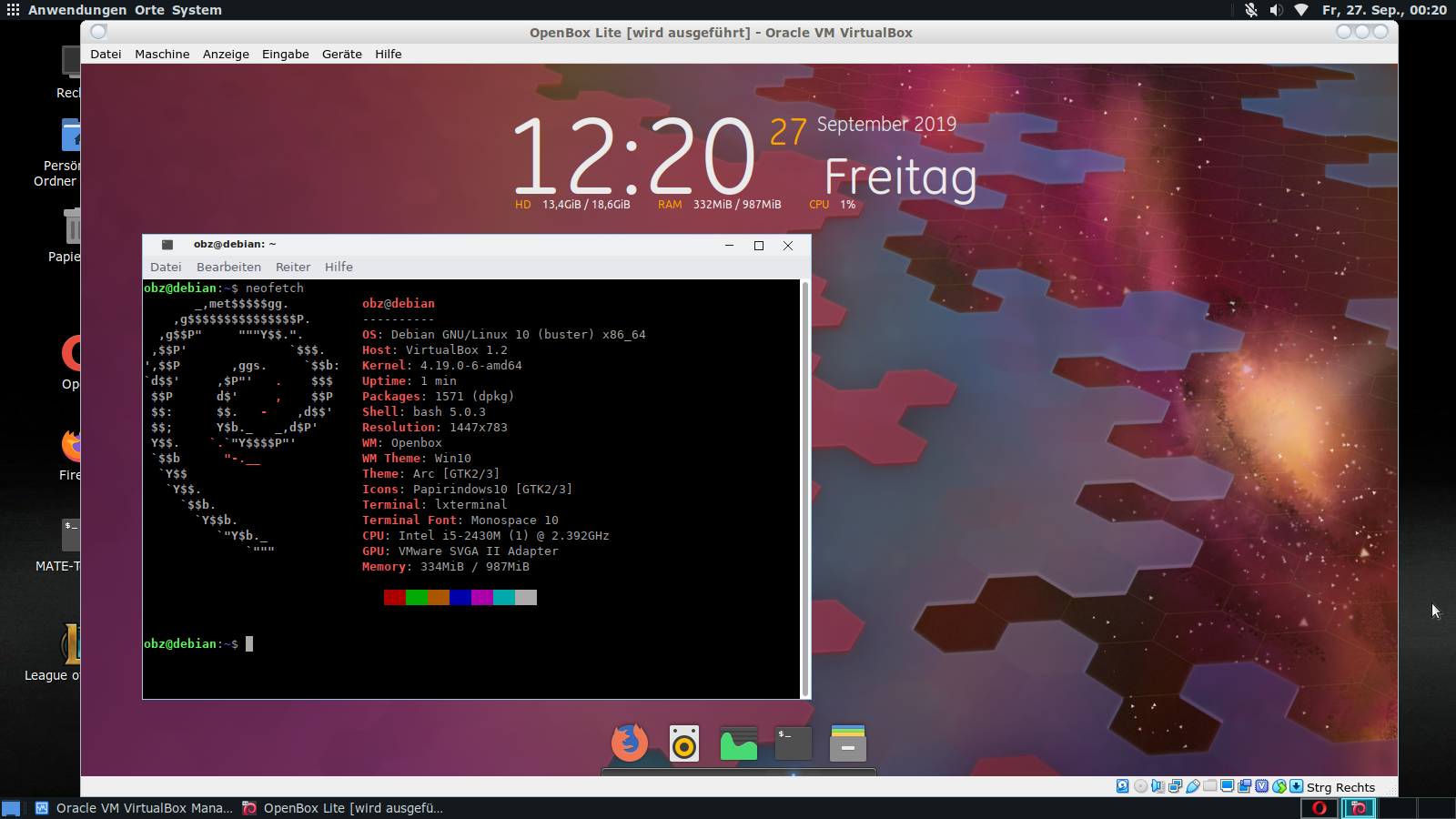The image size is (1456, 819).
Task: Click the date and time clock in top panel
Action: click(1384, 10)
